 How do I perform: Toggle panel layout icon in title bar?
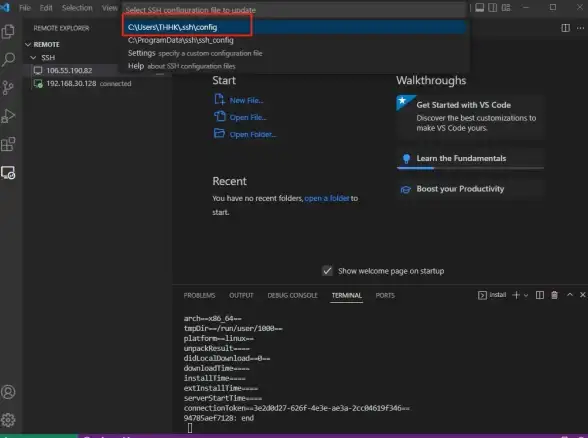pyautogui.click(x=480, y=8)
